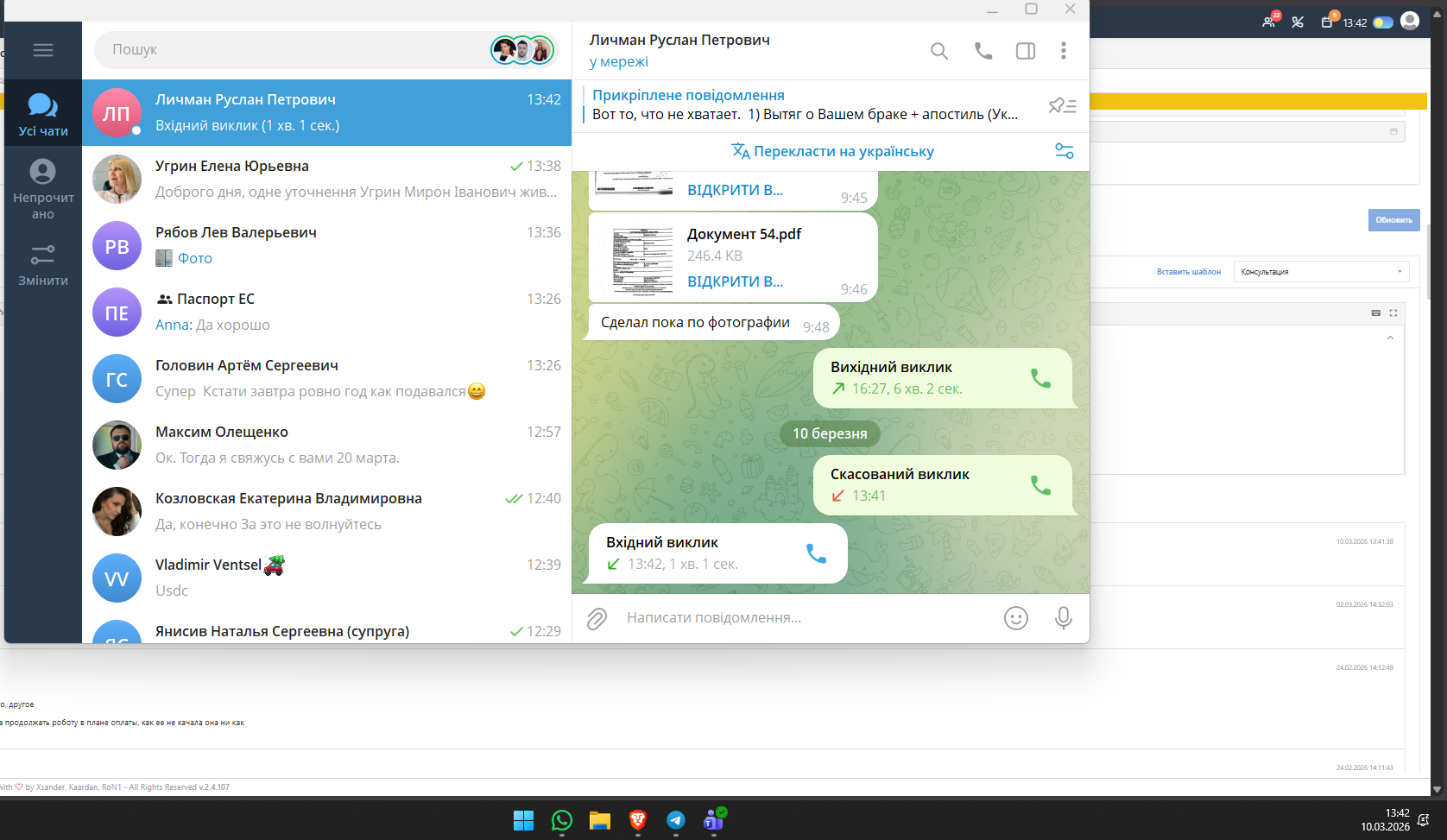Open chat with Козловская Екатерина Владимировна

point(327,512)
